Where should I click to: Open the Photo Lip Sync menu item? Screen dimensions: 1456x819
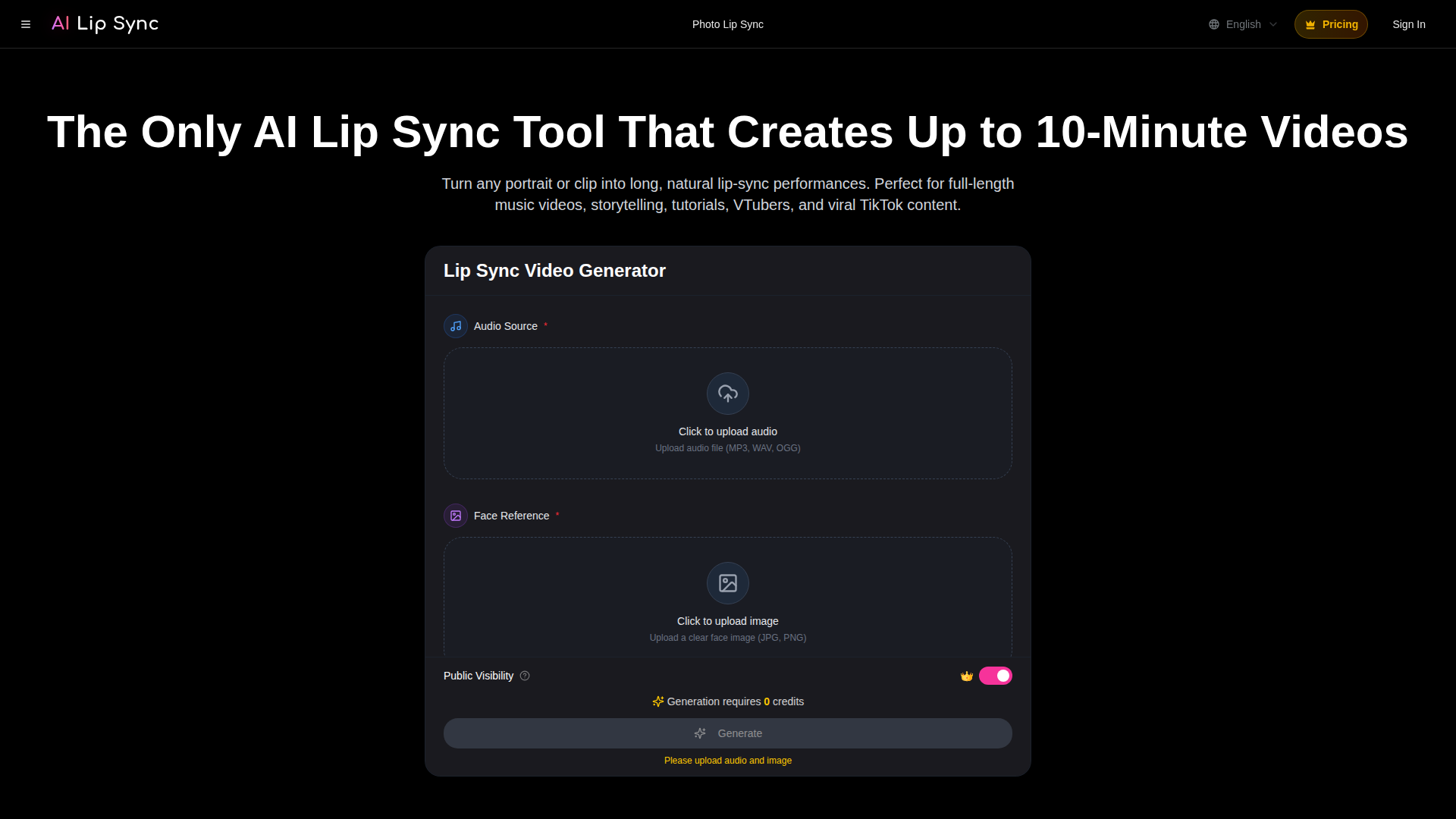click(727, 24)
